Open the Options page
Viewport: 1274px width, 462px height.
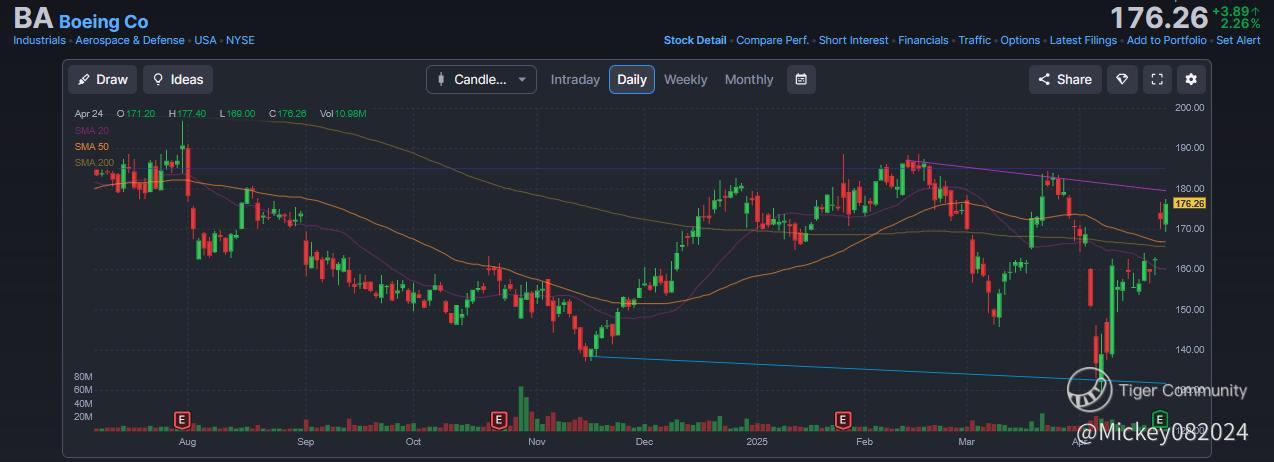(1020, 40)
